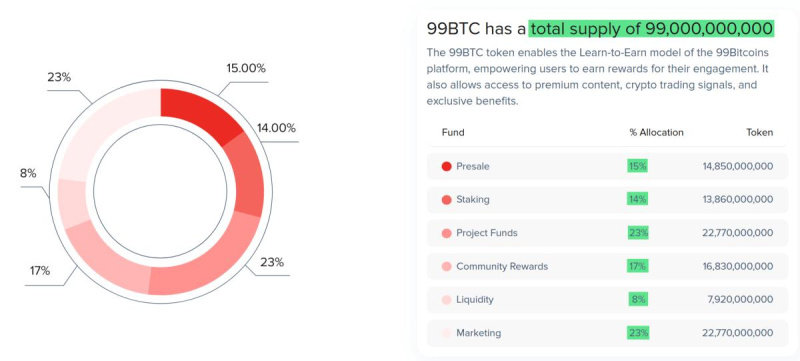Click the Project Funds legend dot
The width and height of the screenshot is (800, 361).
(446, 233)
